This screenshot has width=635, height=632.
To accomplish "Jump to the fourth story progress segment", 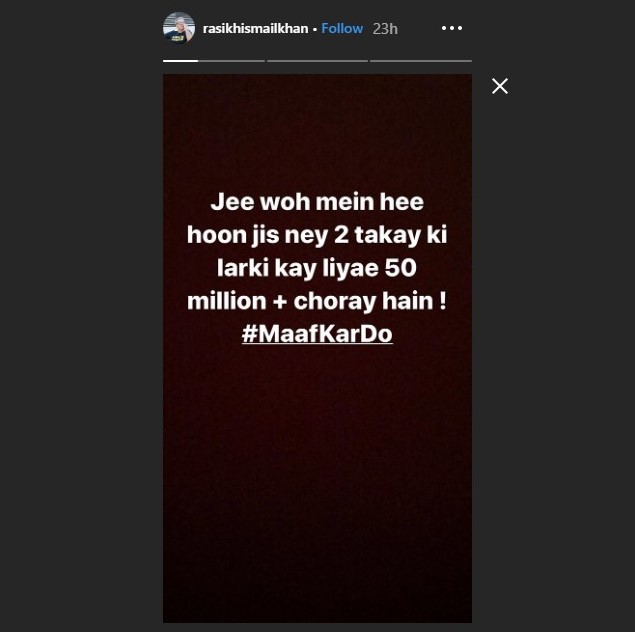I will pyautogui.click(x=421, y=61).
